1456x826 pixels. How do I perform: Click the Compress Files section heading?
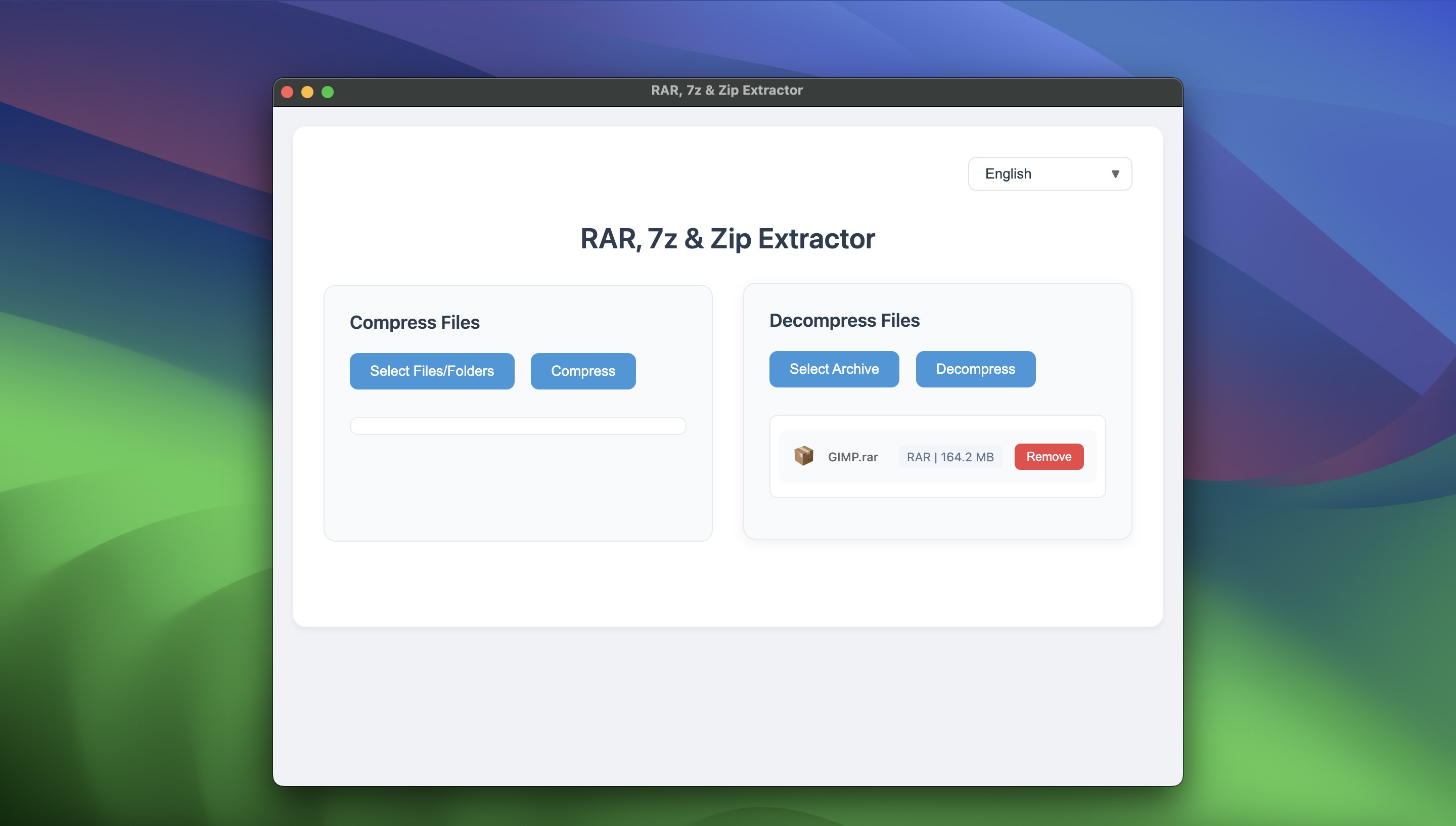coord(415,322)
